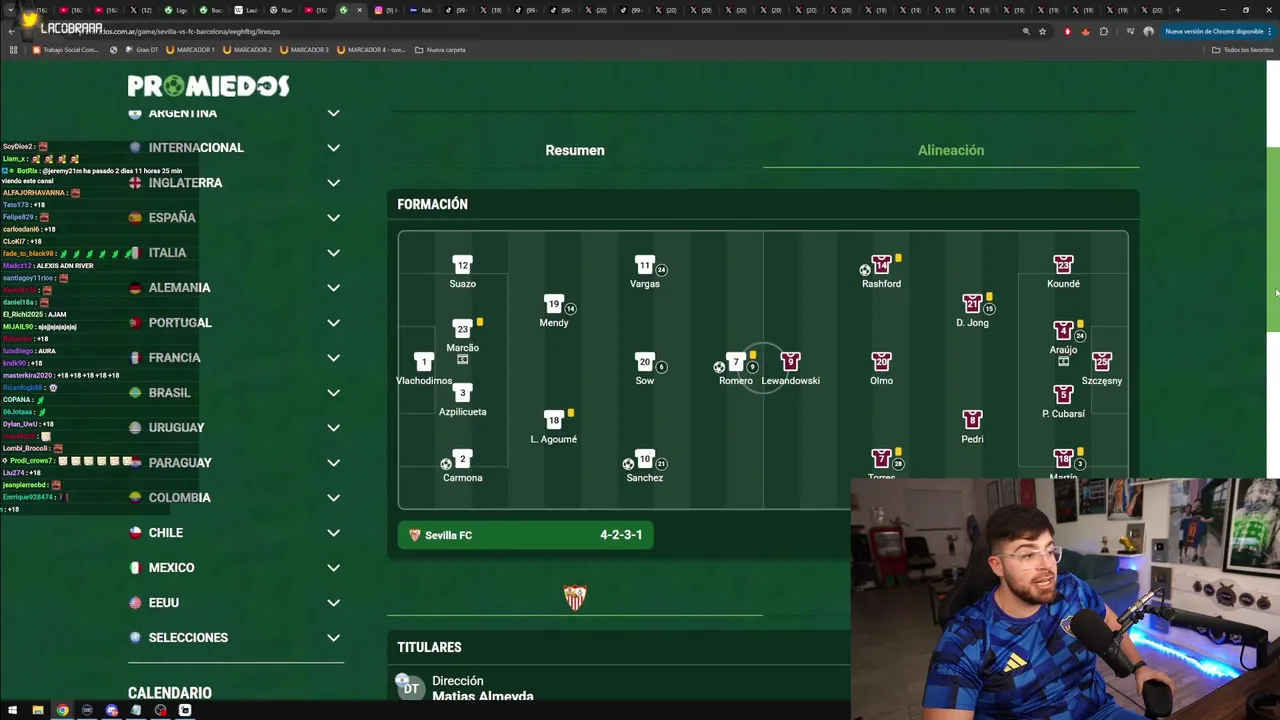Bookmark this page with the star icon
1280x720 pixels.
[x=1042, y=31]
